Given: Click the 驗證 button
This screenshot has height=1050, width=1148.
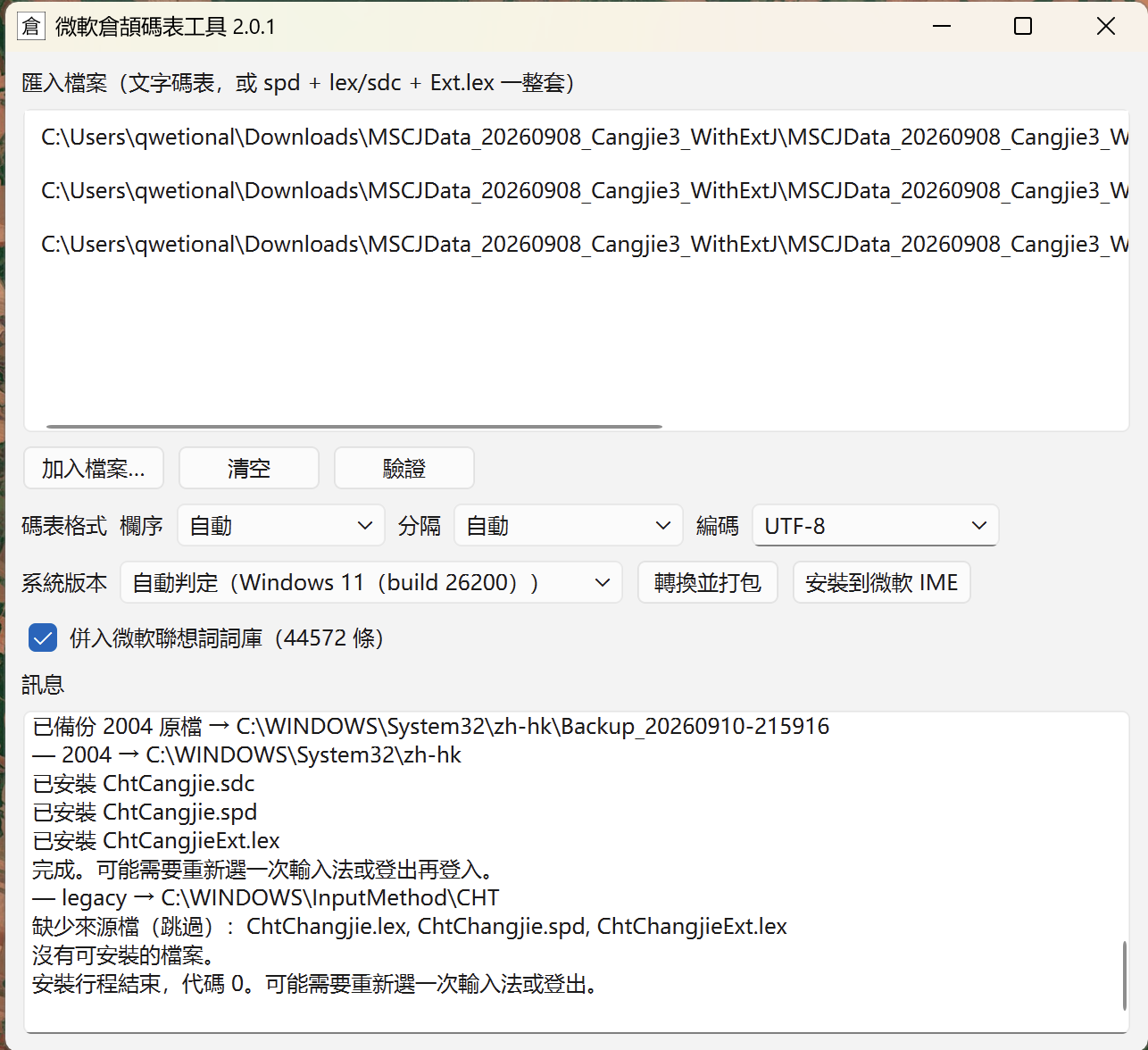Looking at the screenshot, I should point(404,468).
